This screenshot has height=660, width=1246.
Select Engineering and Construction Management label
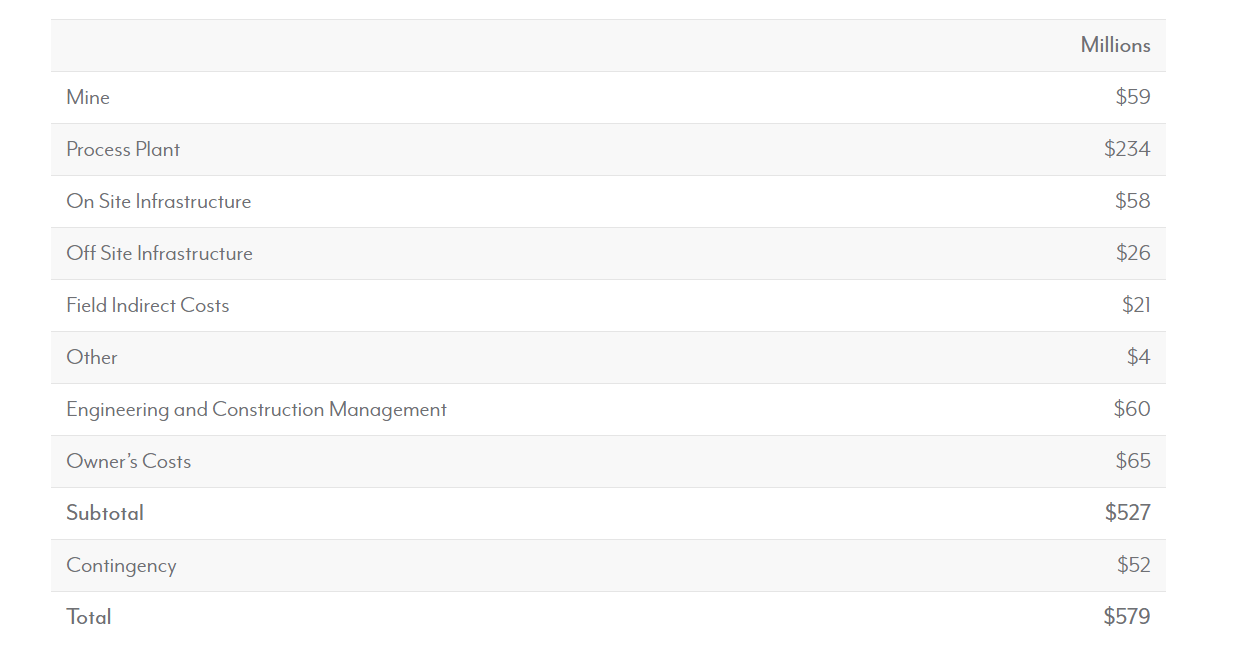[x=256, y=409]
